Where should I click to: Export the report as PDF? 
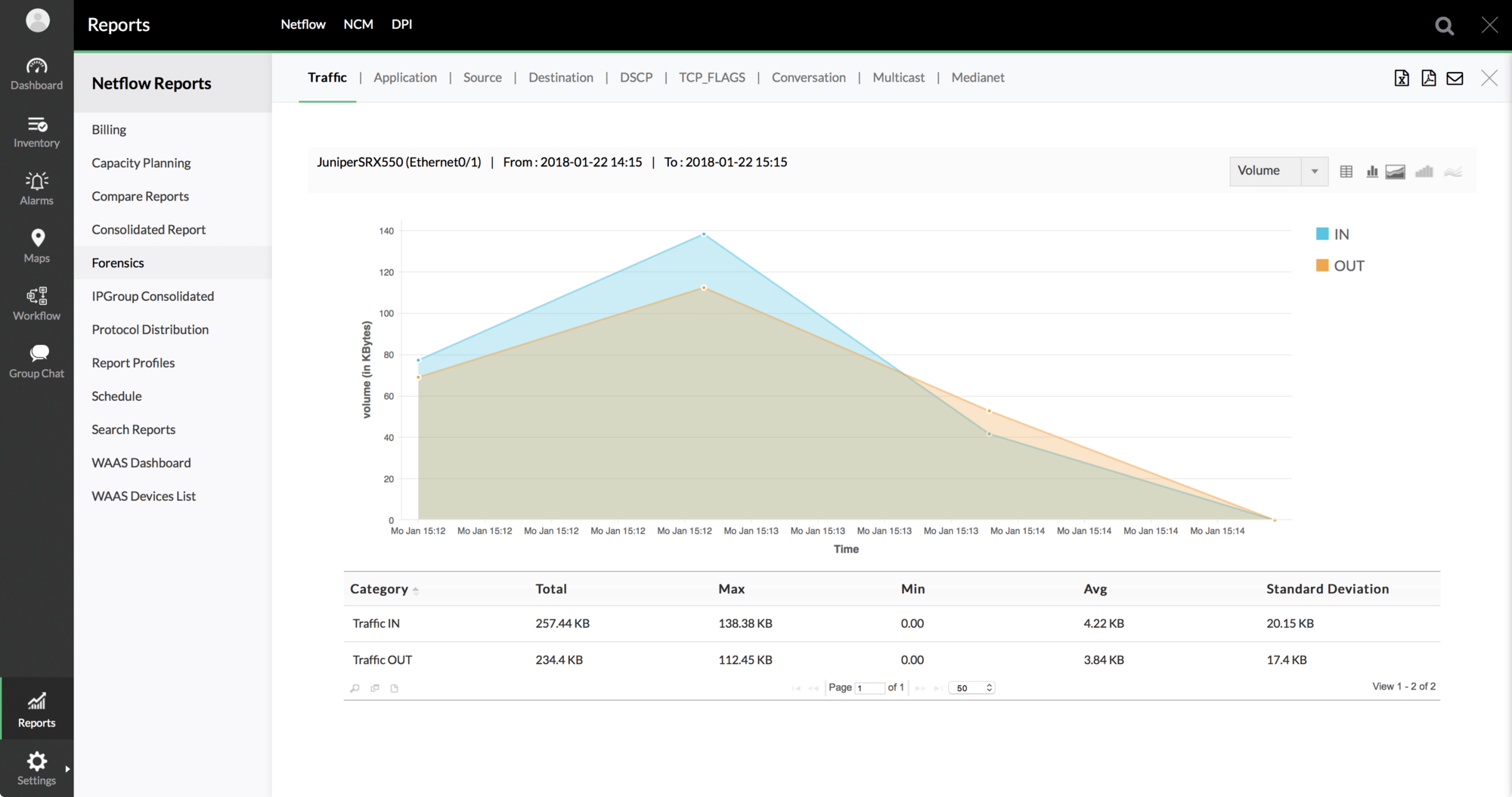(1428, 78)
